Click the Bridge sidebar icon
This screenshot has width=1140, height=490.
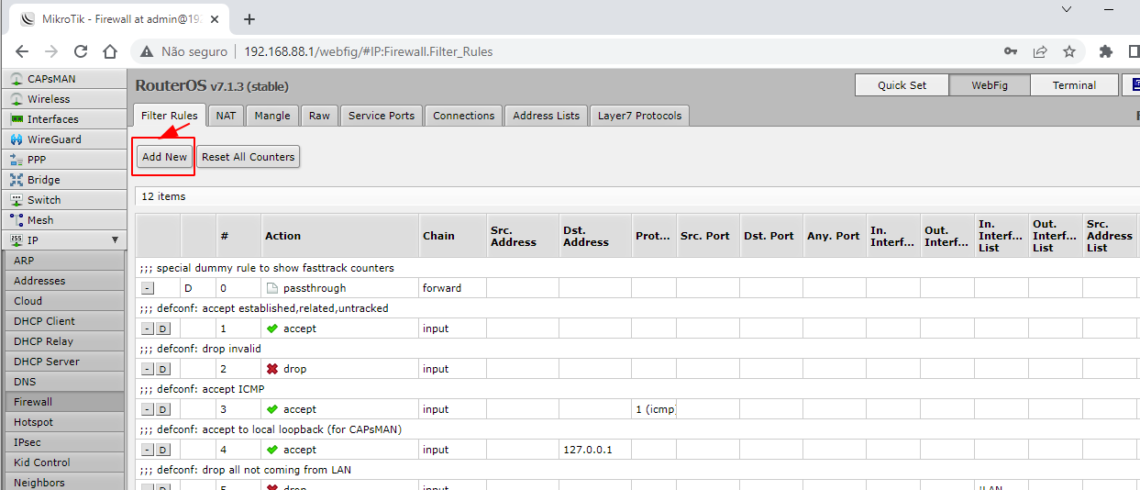pos(17,180)
